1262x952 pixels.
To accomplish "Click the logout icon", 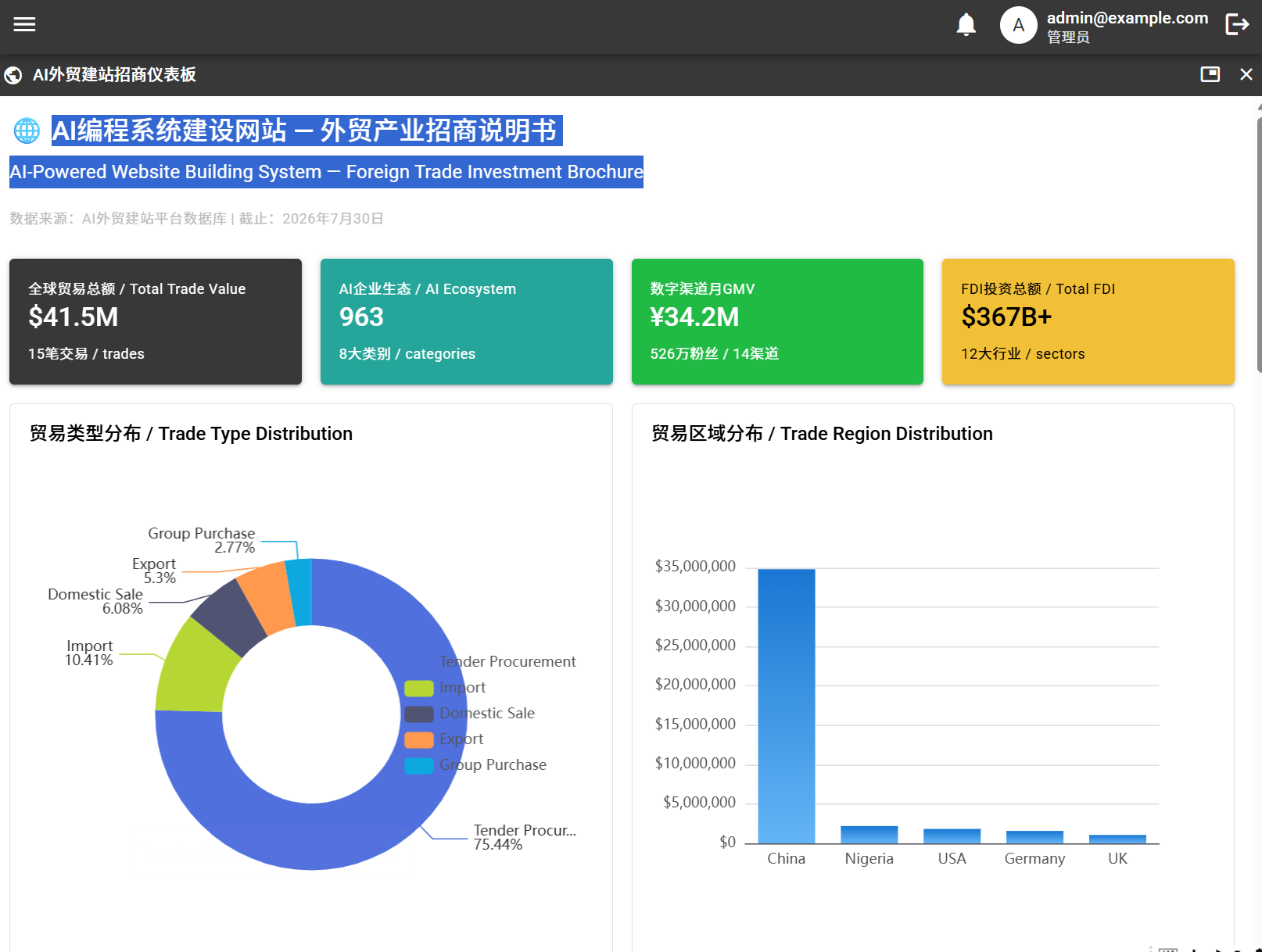I will click(1237, 25).
